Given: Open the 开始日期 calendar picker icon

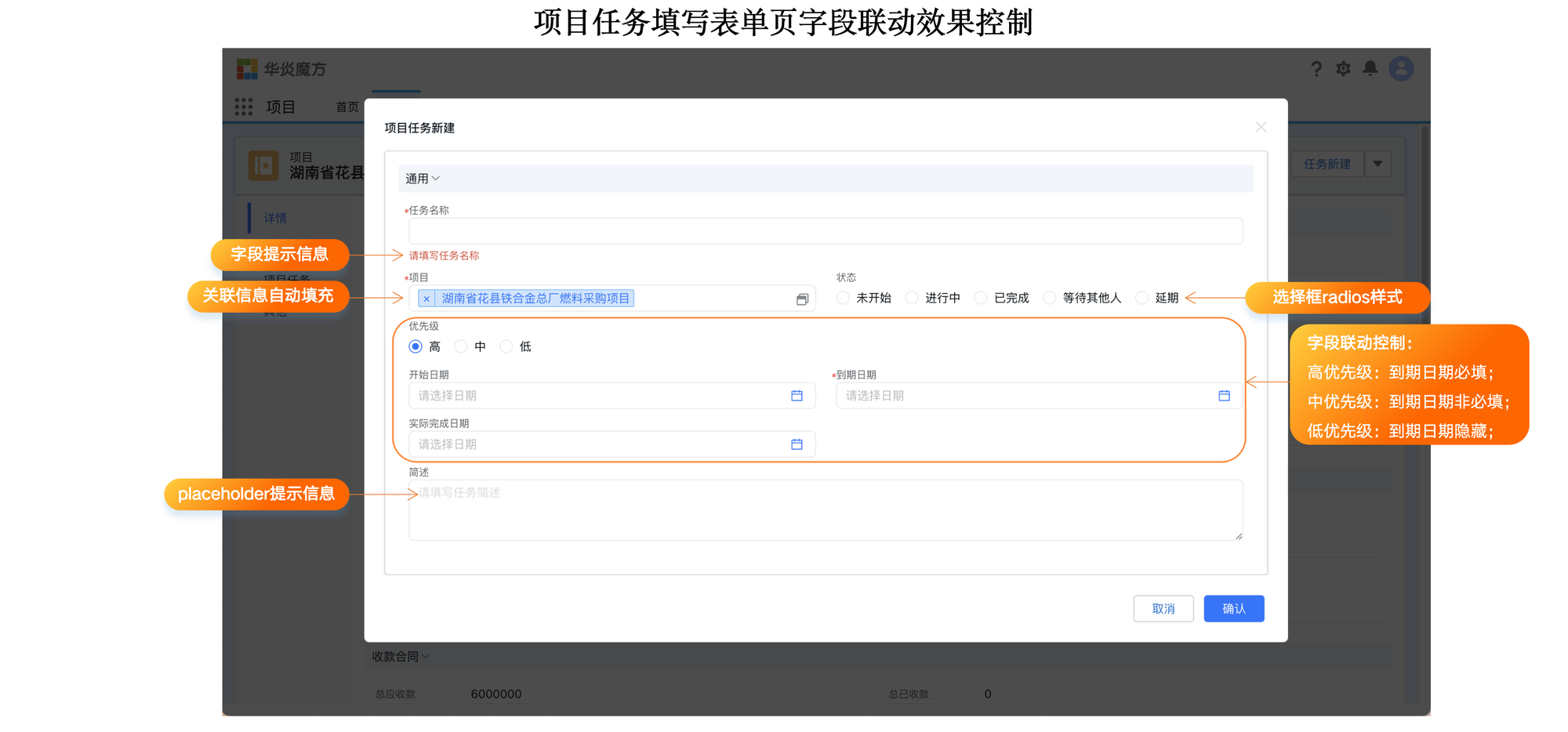Looking at the screenshot, I should pyautogui.click(x=798, y=396).
